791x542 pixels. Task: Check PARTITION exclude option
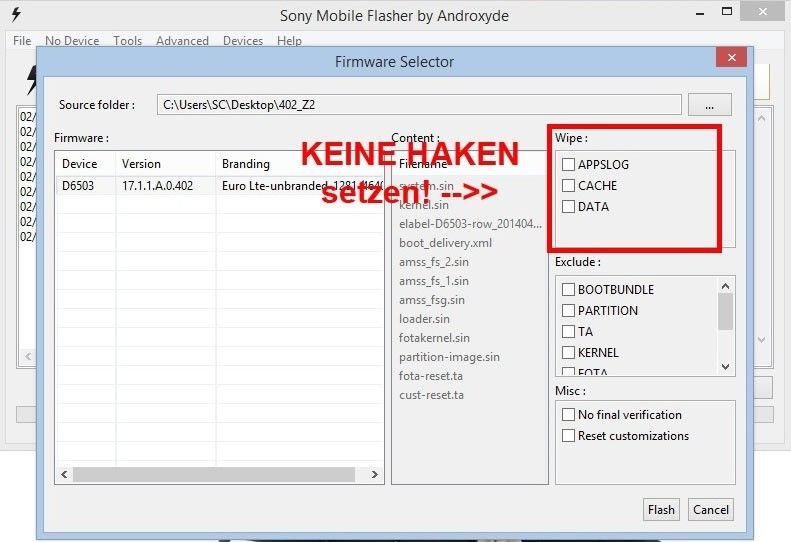pyautogui.click(x=569, y=310)
